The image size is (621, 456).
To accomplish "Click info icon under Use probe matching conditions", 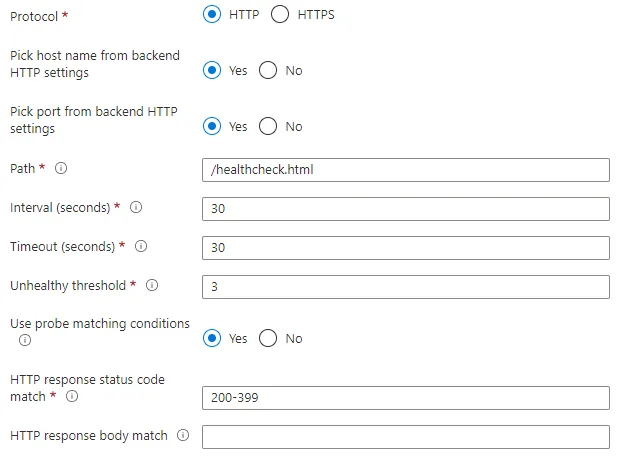I will 25,340.
